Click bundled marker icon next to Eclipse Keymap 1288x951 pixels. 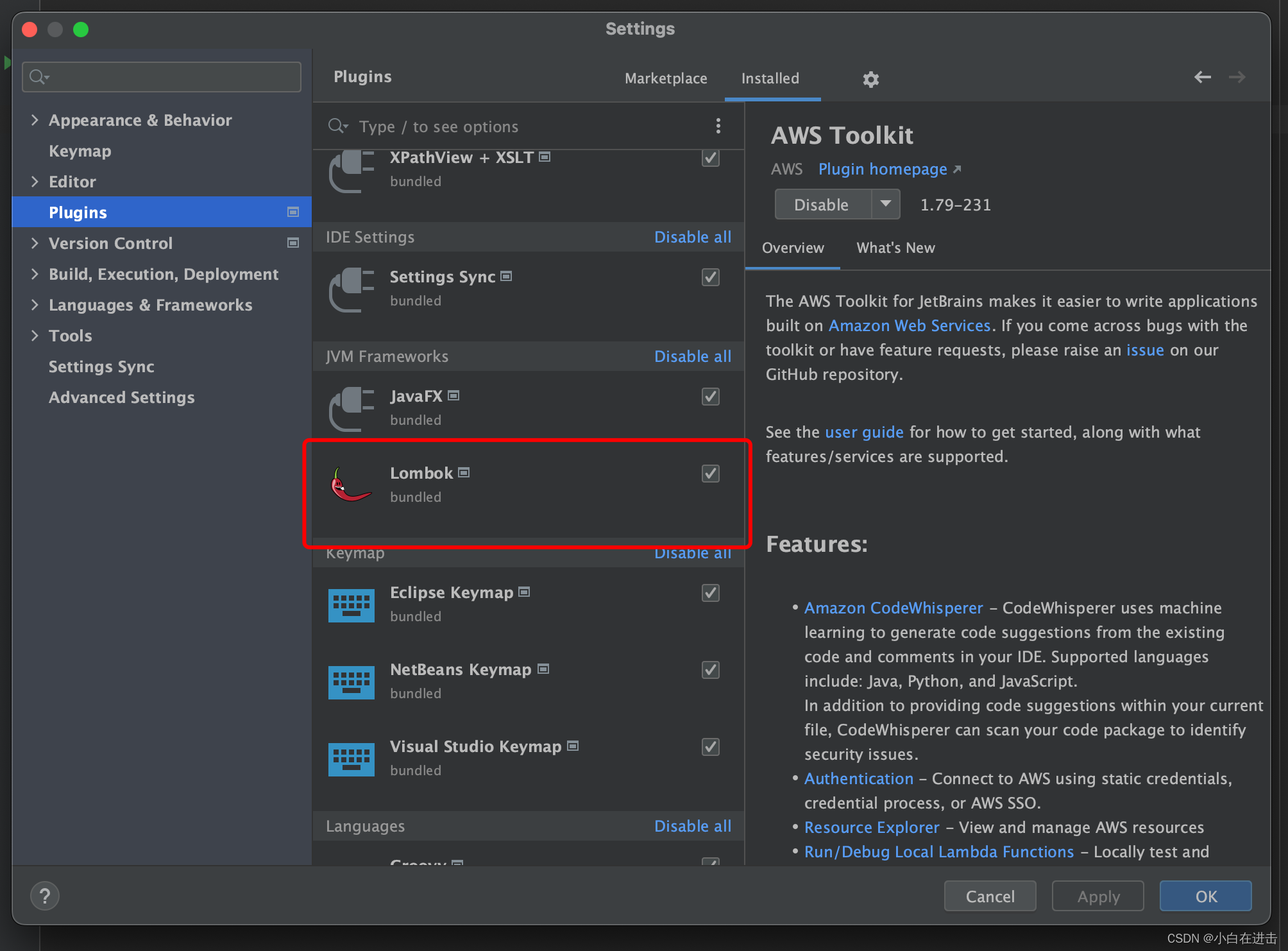[524, 592]
